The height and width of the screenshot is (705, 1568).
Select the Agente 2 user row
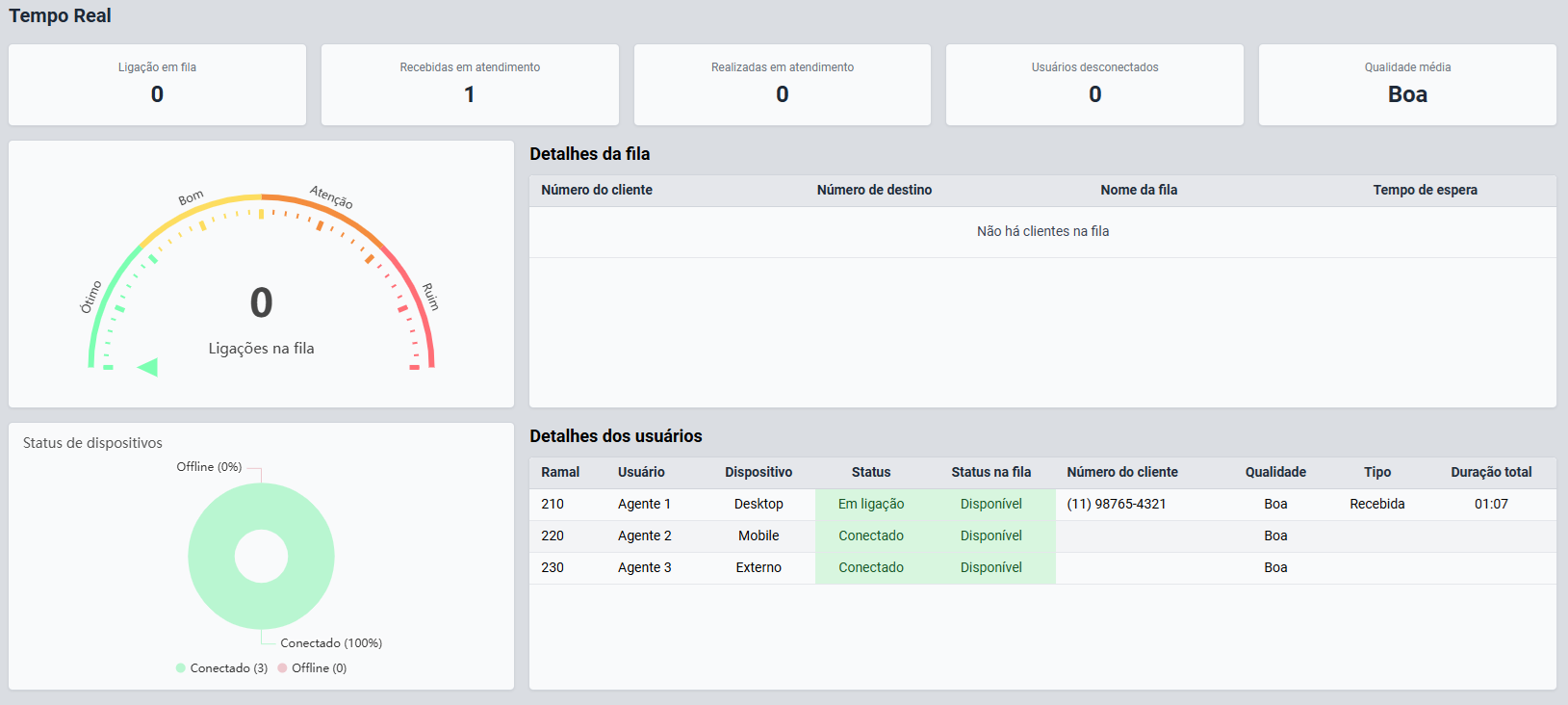[x=645, y=535]
